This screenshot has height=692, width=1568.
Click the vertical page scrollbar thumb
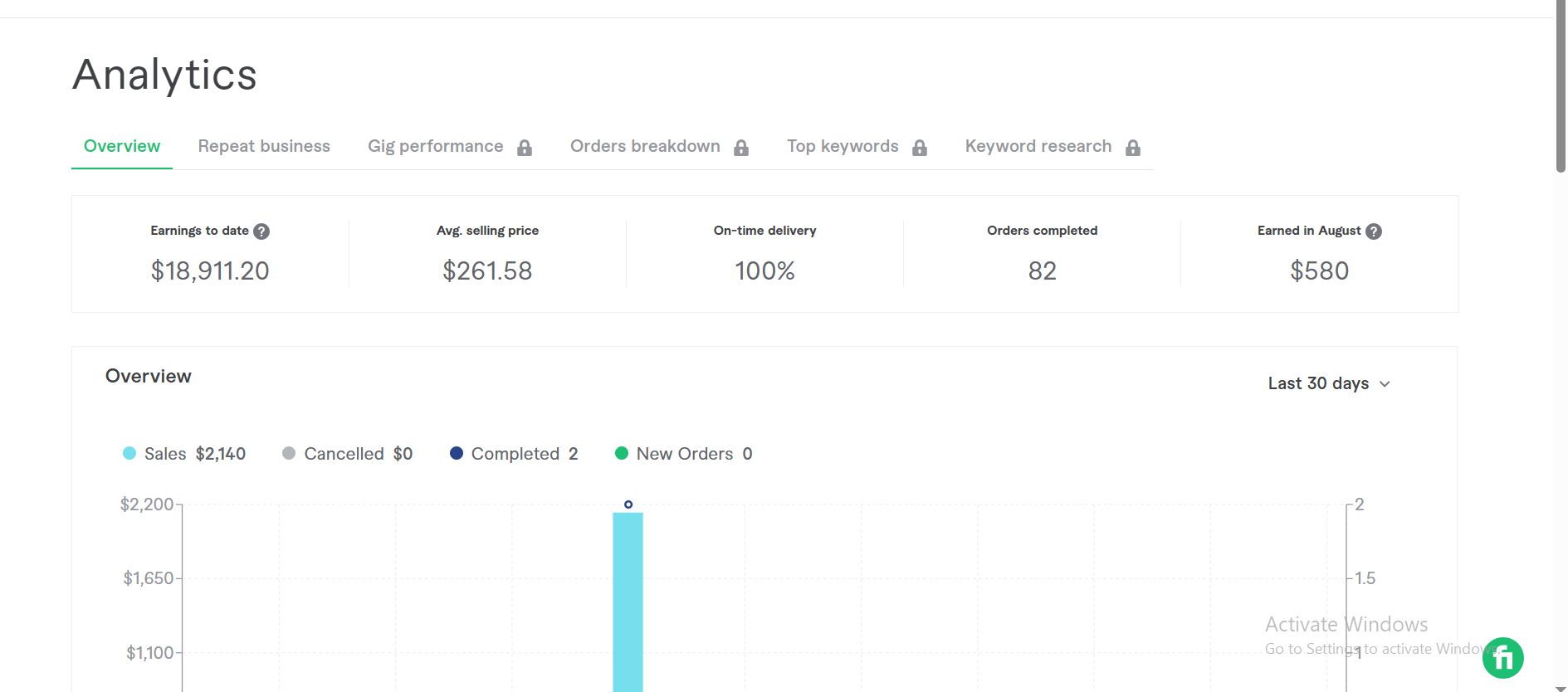point(1561,83)
